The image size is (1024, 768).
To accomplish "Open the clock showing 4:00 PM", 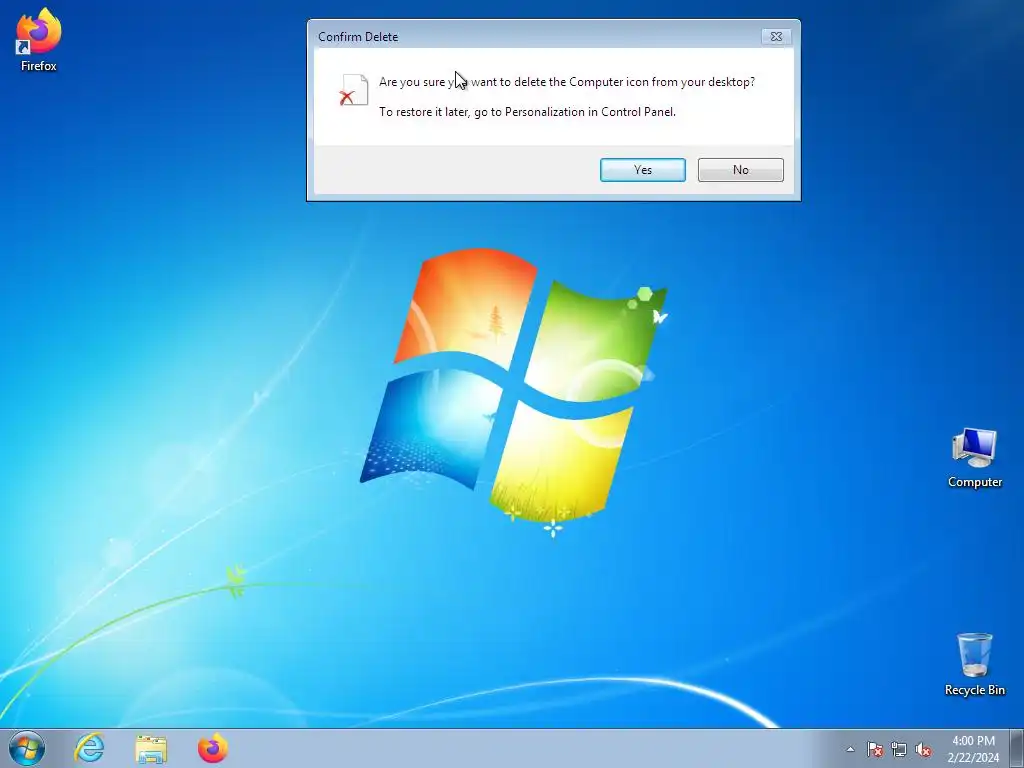I will (973, 749).
